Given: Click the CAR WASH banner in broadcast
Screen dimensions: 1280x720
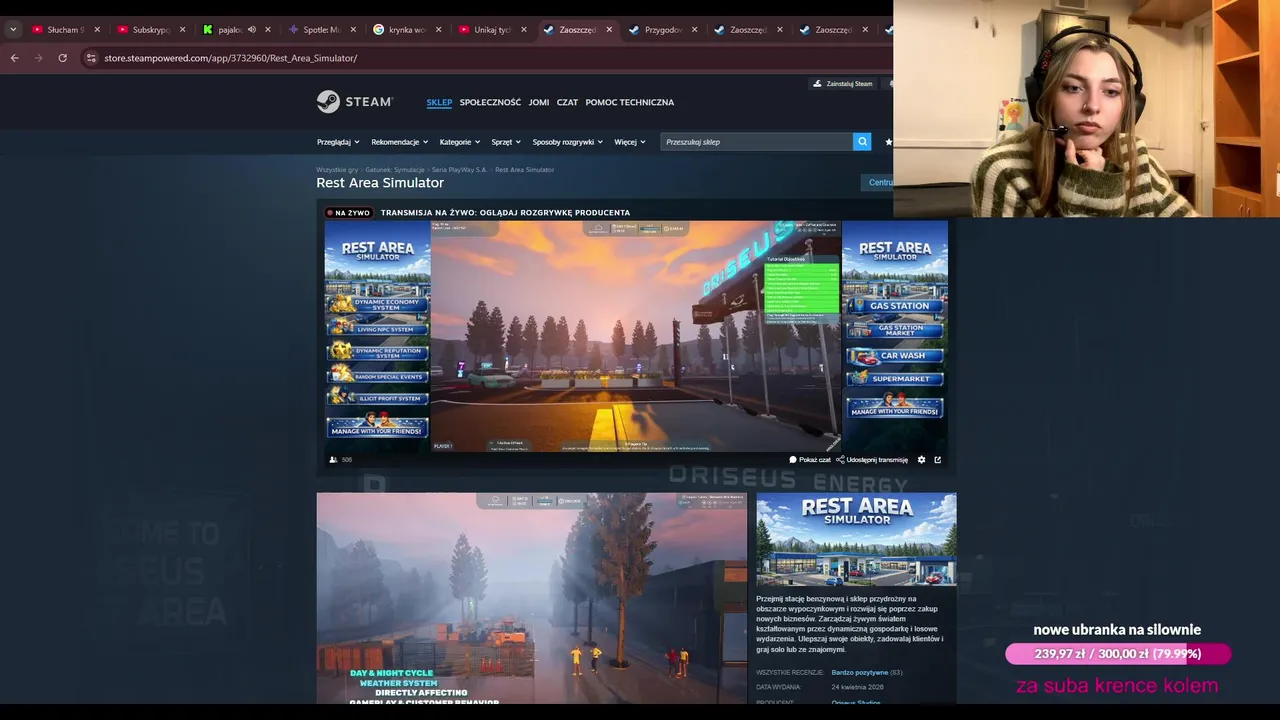Looking at the screenshot, I should [895, 356].
